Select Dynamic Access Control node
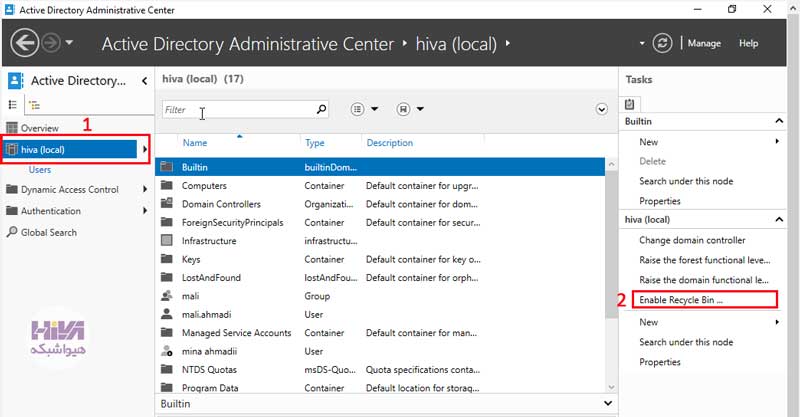The image size is (800, 417). [70, 189]
